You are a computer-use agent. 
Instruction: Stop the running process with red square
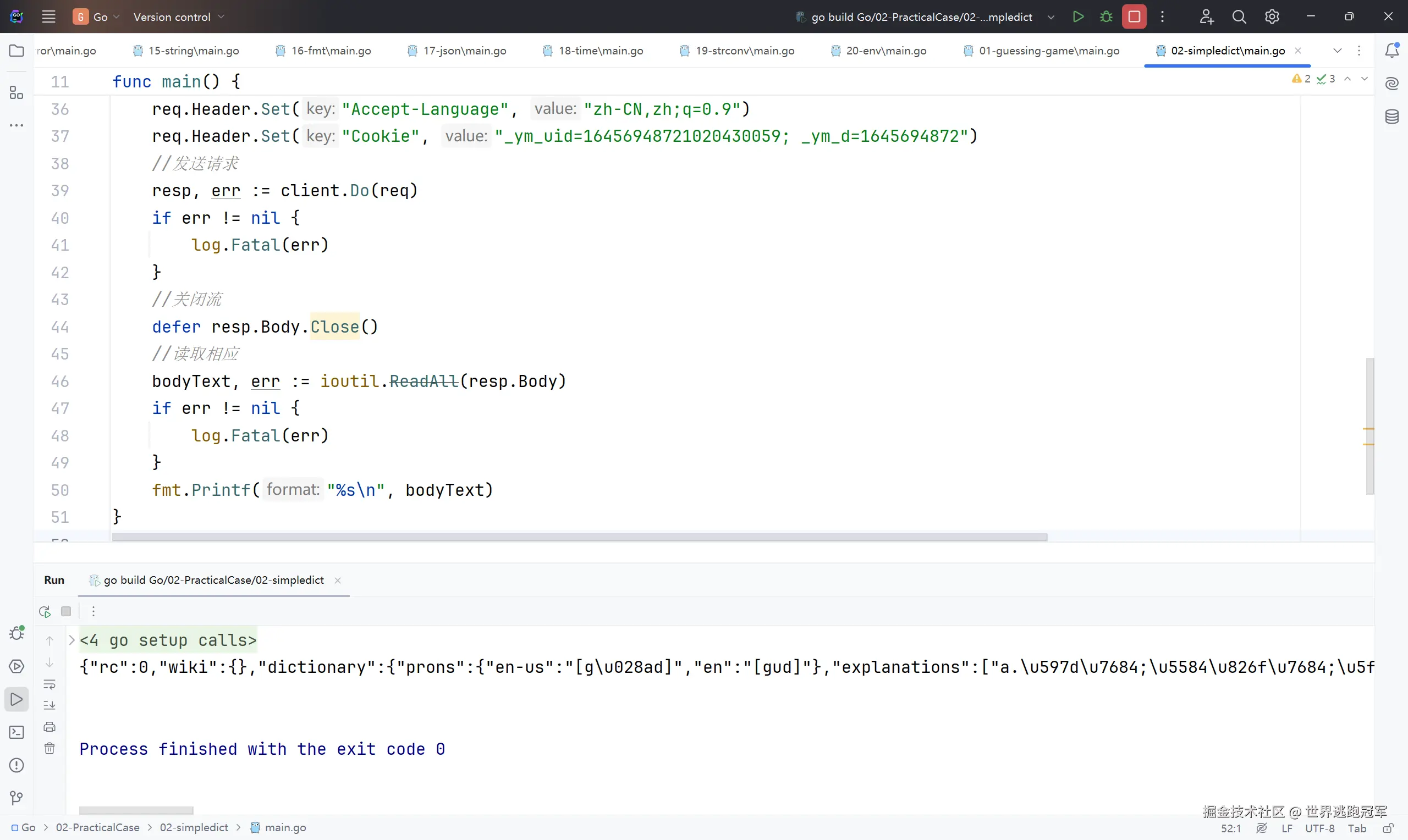point(1134,16)
